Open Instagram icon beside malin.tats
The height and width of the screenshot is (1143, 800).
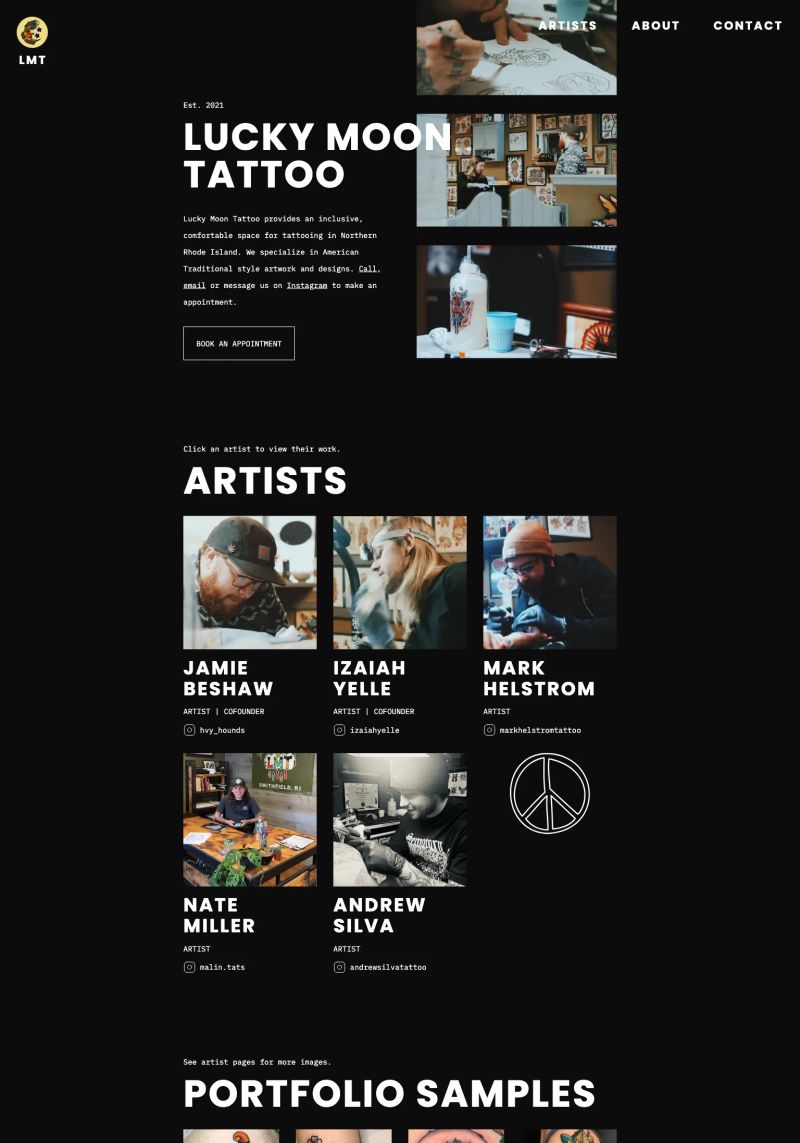point(189,967)
